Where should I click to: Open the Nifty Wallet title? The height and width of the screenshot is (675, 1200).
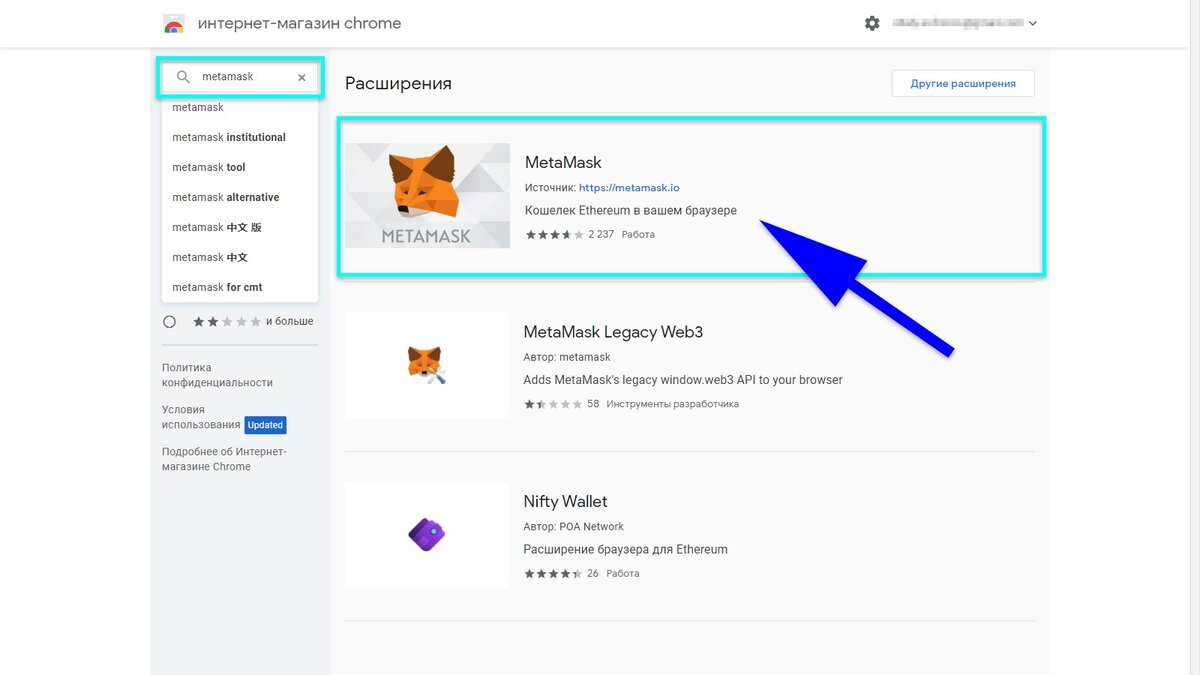click(x=565, y=501)
